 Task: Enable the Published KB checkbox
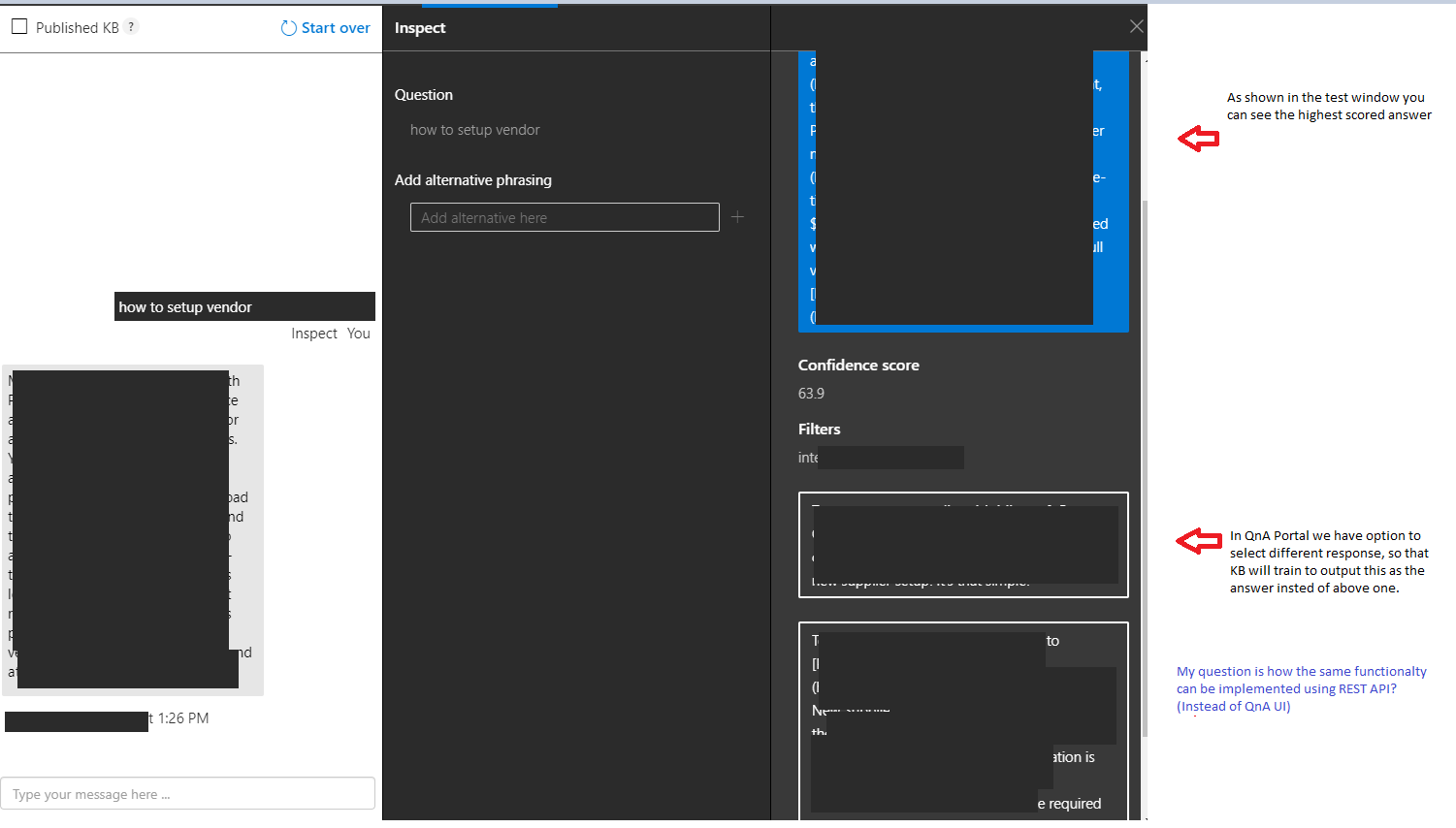[x=18, y=26]
